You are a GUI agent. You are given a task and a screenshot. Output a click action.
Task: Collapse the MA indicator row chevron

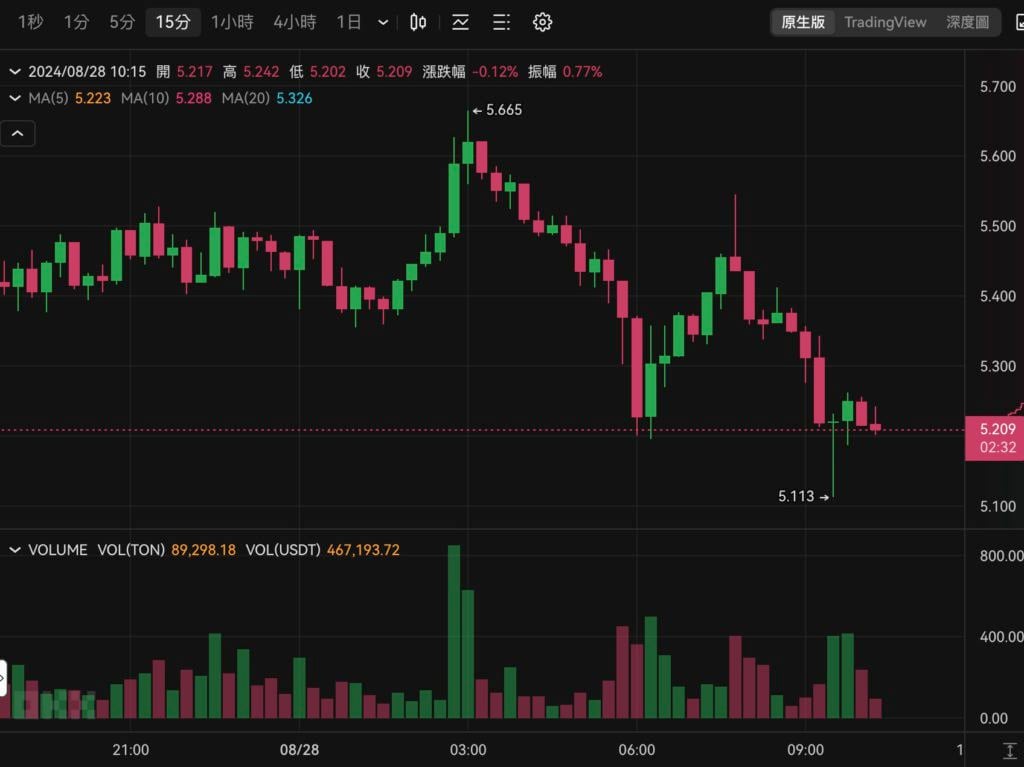(14, 99)
